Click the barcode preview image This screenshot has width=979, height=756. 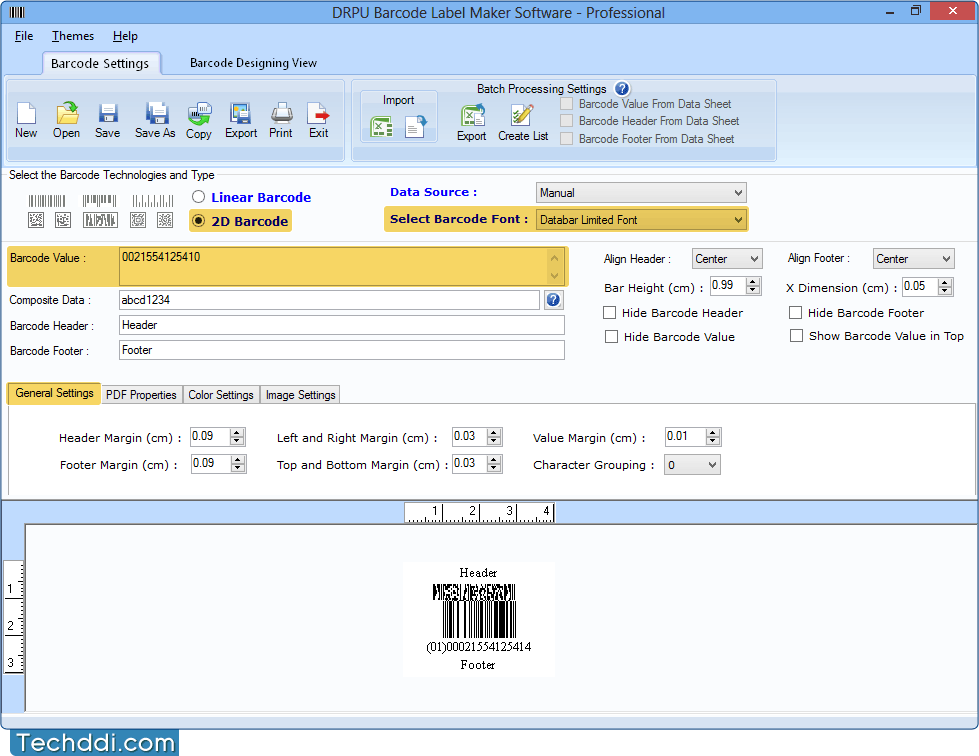(x=478, y=619)
